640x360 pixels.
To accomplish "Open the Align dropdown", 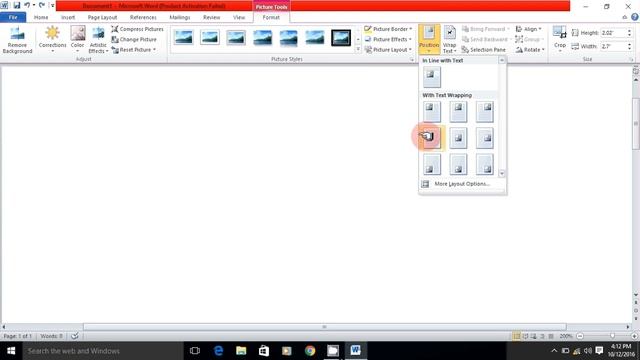I will [528, 29].
